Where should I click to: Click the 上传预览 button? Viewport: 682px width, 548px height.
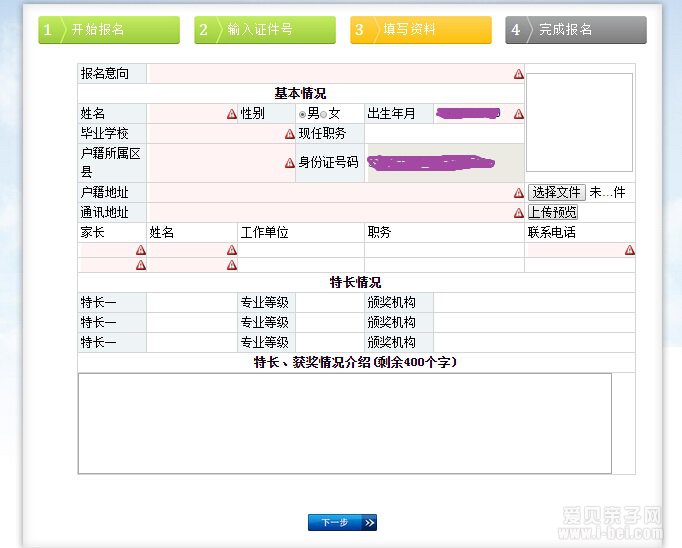point(553,212)
